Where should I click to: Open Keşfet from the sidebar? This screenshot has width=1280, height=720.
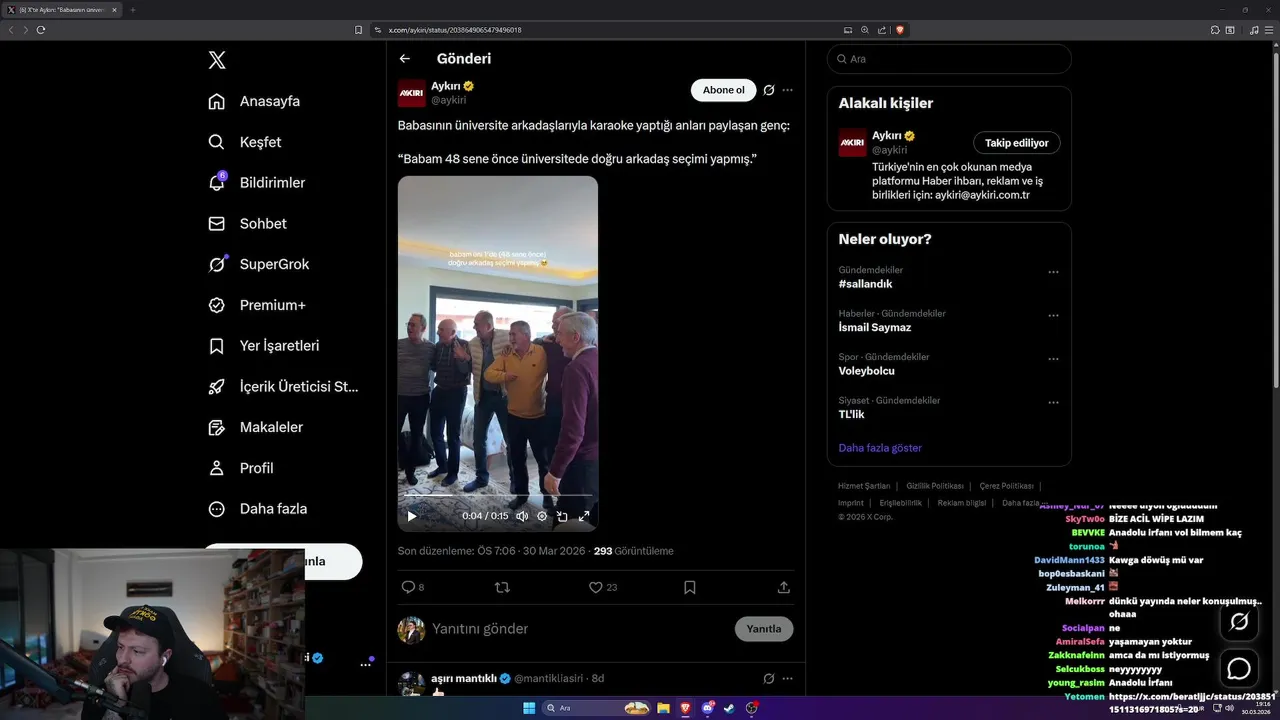coord(245,142)
